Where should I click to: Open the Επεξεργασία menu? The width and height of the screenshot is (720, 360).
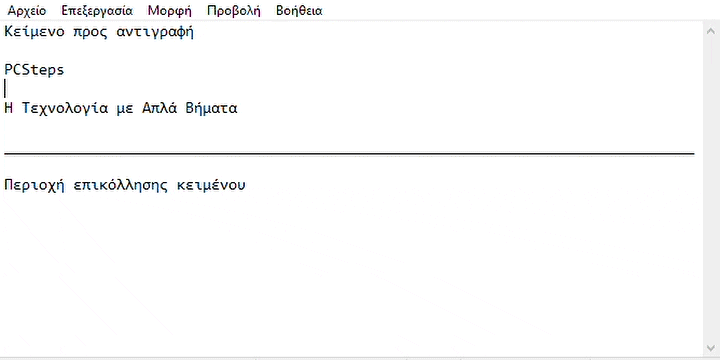97,11
